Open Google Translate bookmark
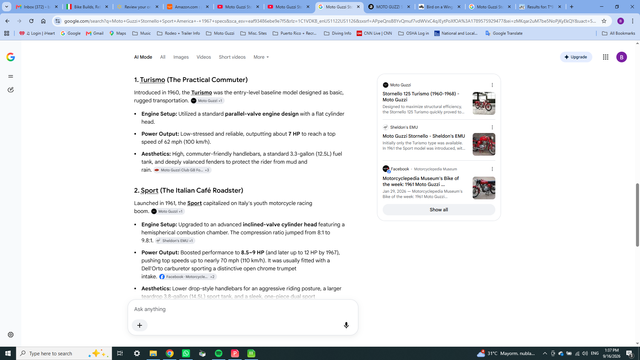The width and height of the screenshot is (640, 360). [x=504, y=33]
